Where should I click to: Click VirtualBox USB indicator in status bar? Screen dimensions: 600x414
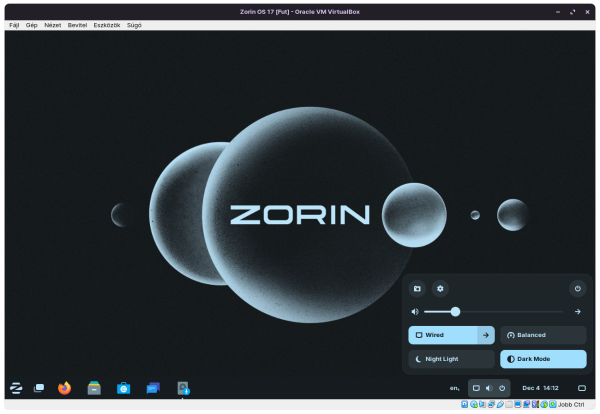point(500,404)
